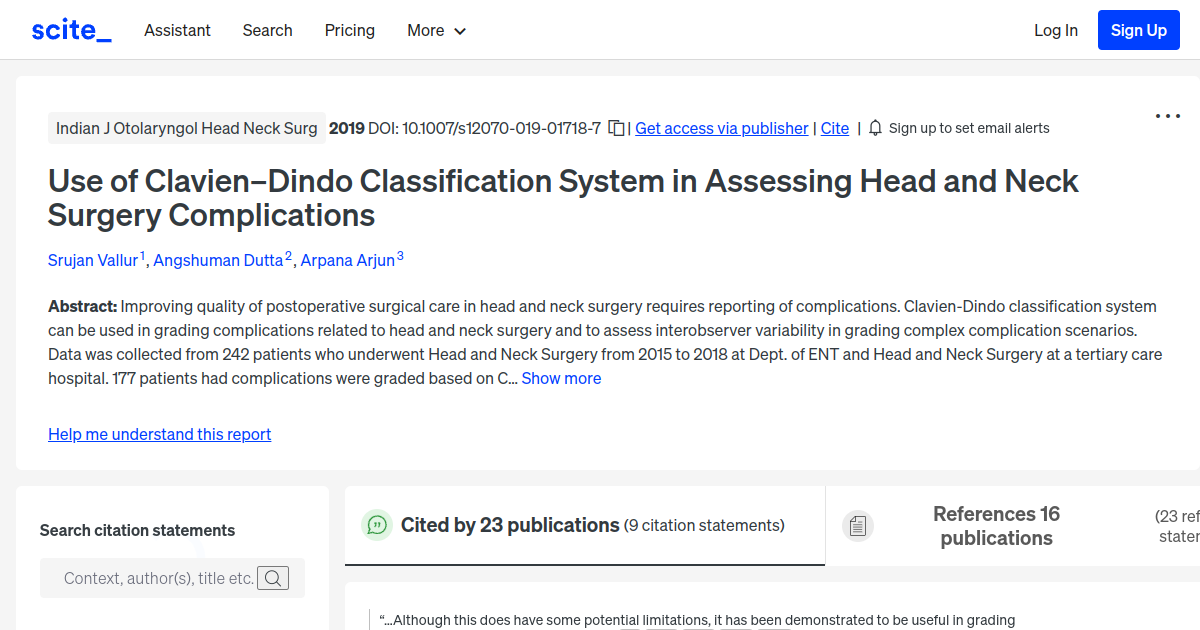Copy the DOI using the clipboard icon
This screenshot has width=1200, height=630.
616,128
